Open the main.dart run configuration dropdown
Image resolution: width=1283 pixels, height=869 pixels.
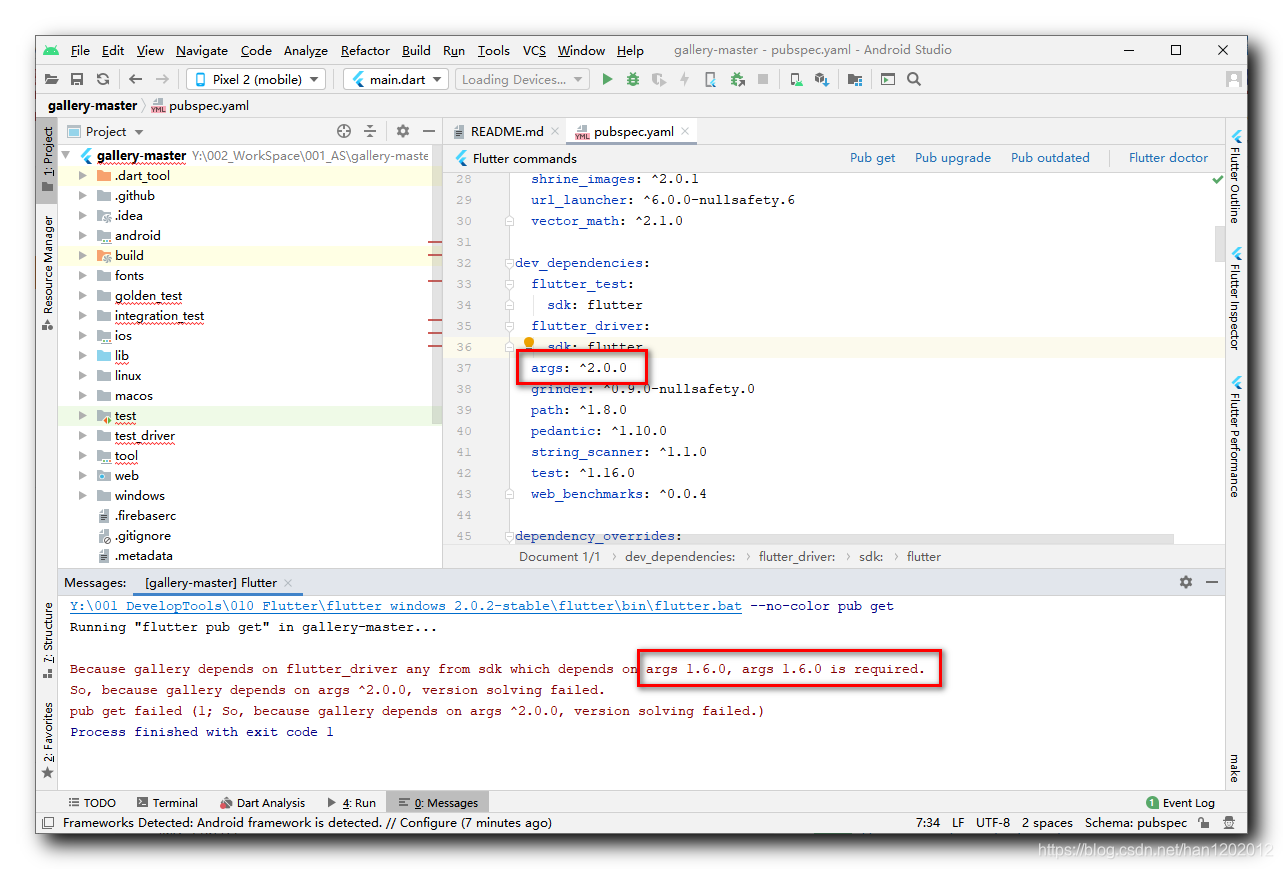[x=395, y=78]
